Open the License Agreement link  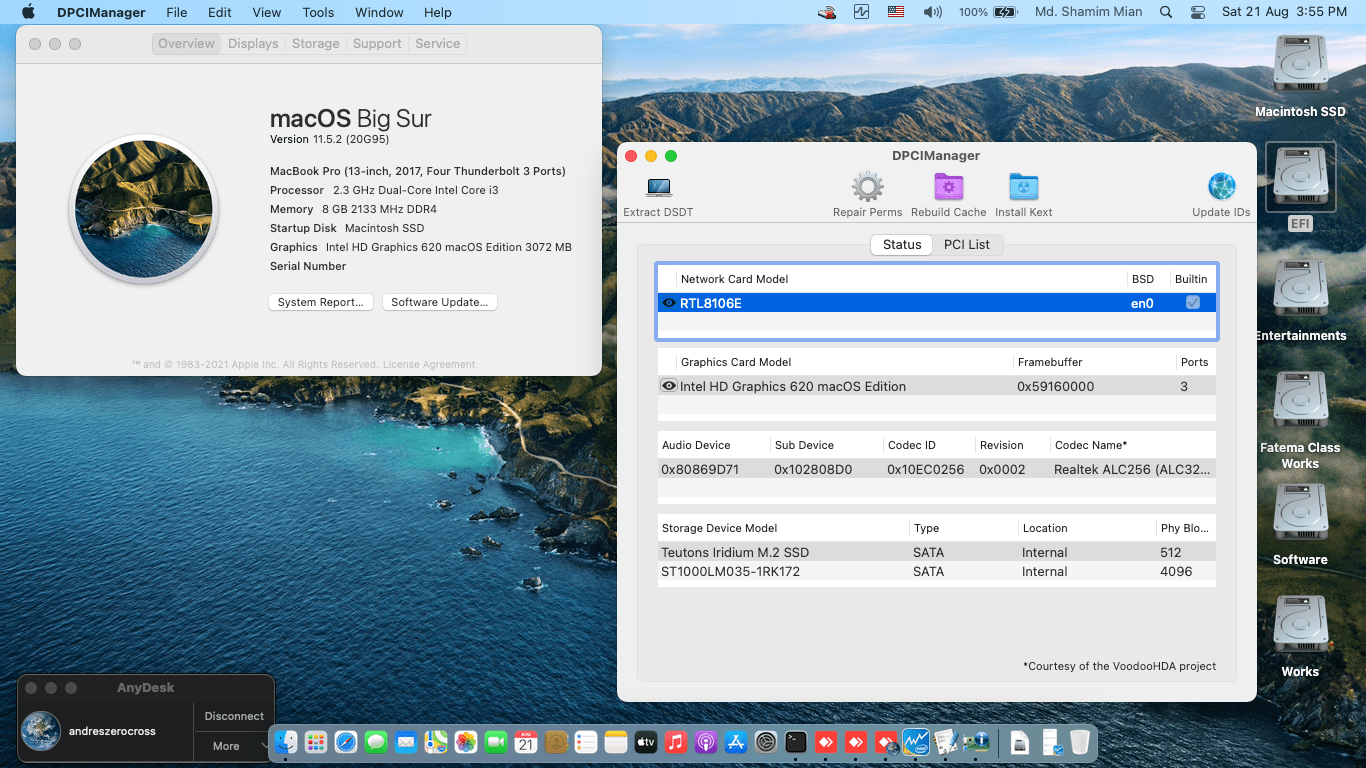429,365
